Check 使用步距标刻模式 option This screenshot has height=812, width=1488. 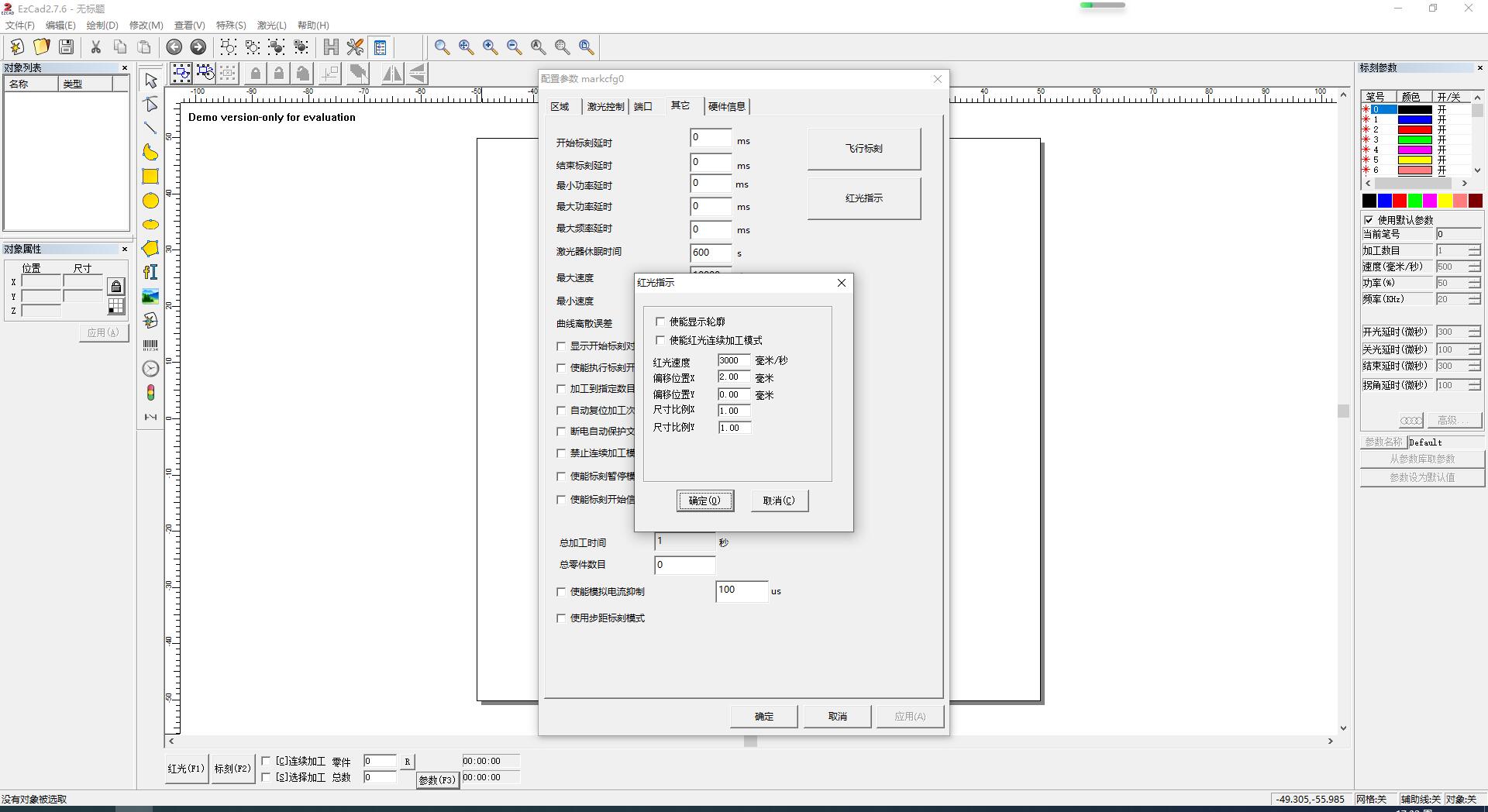[x=561, y=618]
